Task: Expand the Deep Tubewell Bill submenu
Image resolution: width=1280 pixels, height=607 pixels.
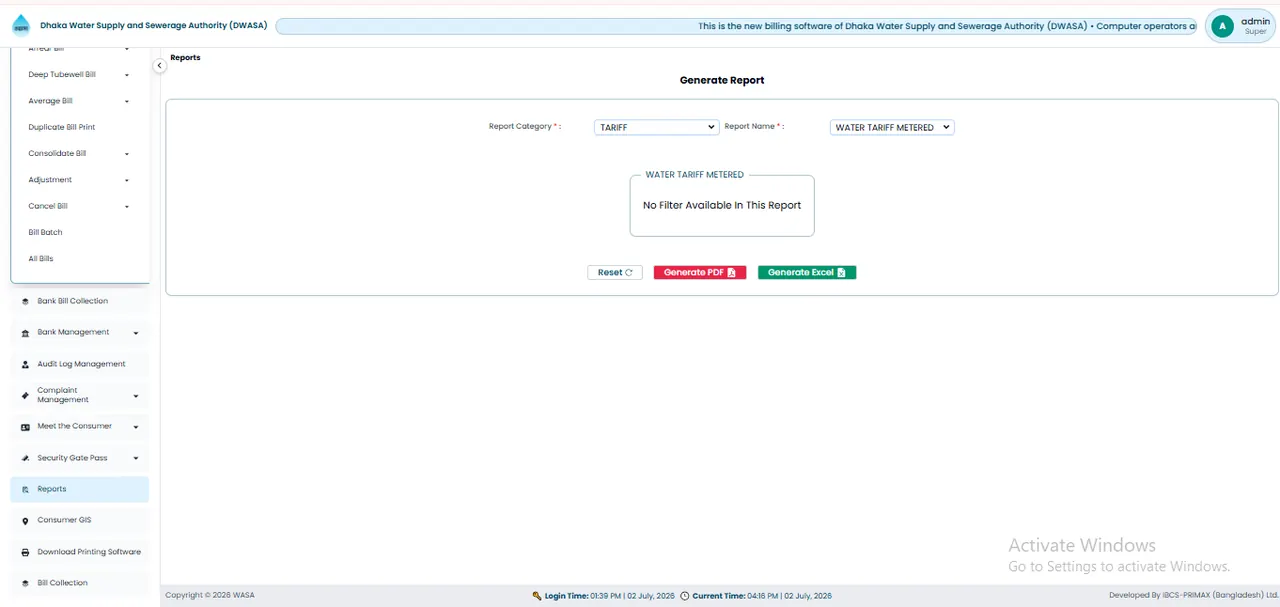Action: 127,75
